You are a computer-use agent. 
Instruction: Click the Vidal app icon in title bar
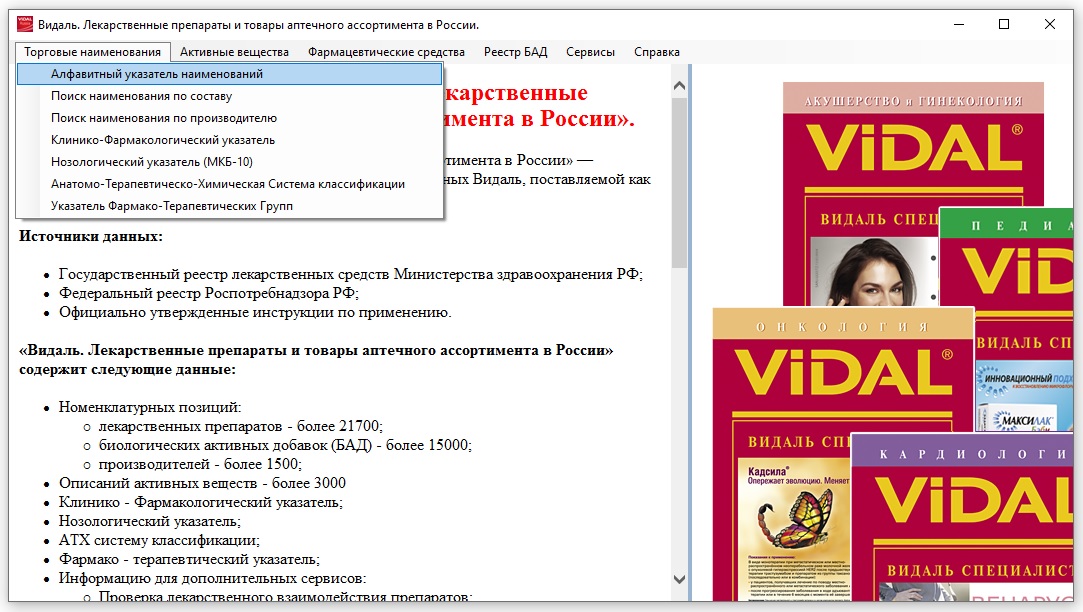pyautogui.click(x=24, y=24)
